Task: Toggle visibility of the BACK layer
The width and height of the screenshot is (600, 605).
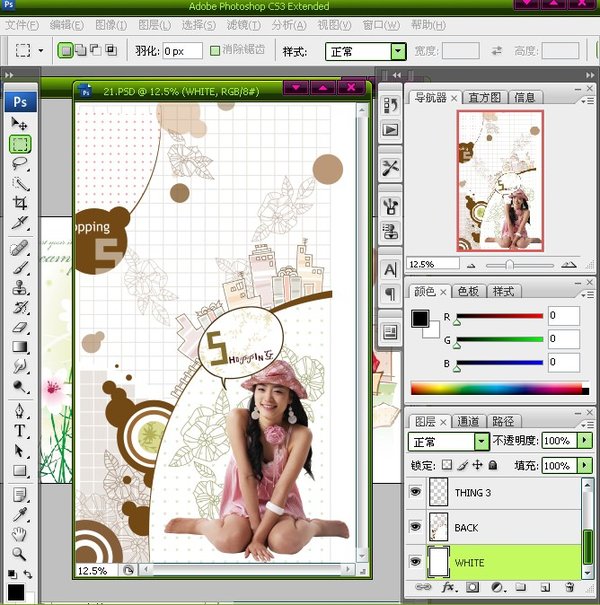Action: (x=415, y=528)
